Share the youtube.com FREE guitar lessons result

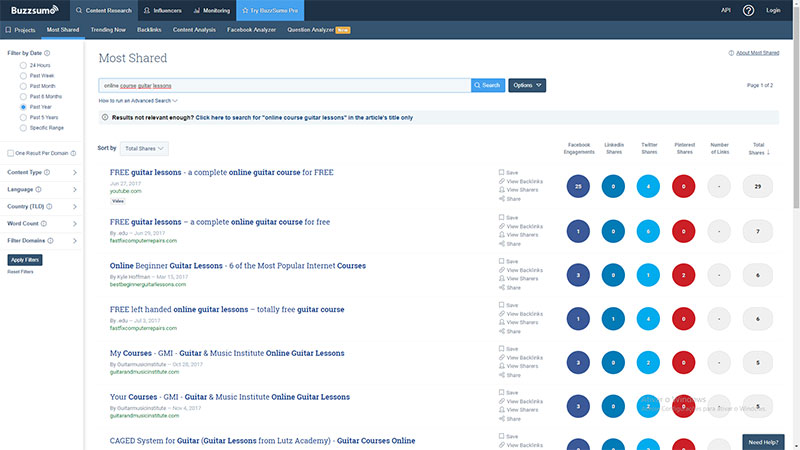510,199
